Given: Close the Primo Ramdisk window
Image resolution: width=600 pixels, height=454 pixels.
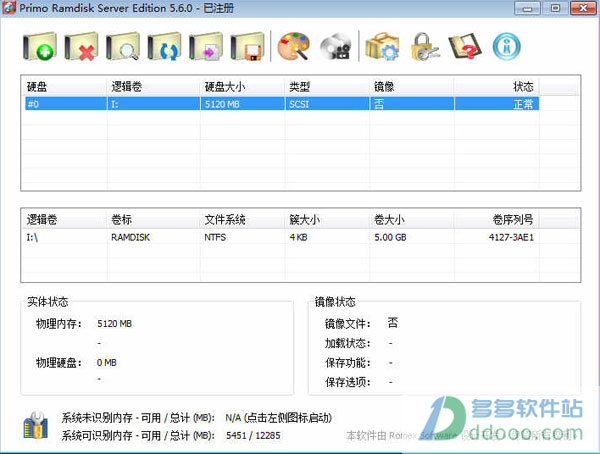Looking at the screenshot, I should coord(583,8).
